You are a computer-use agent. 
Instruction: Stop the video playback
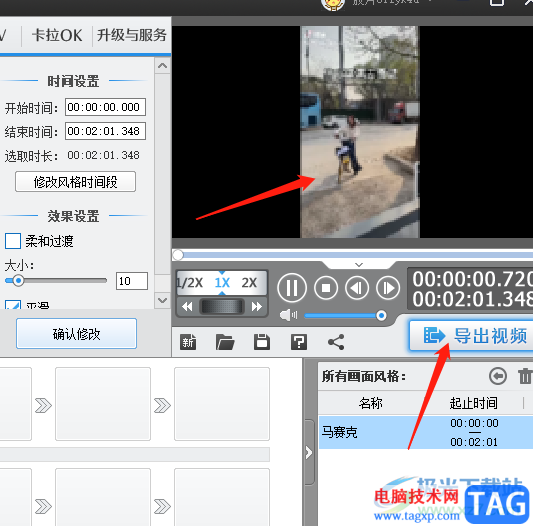[x=326, y=288]
